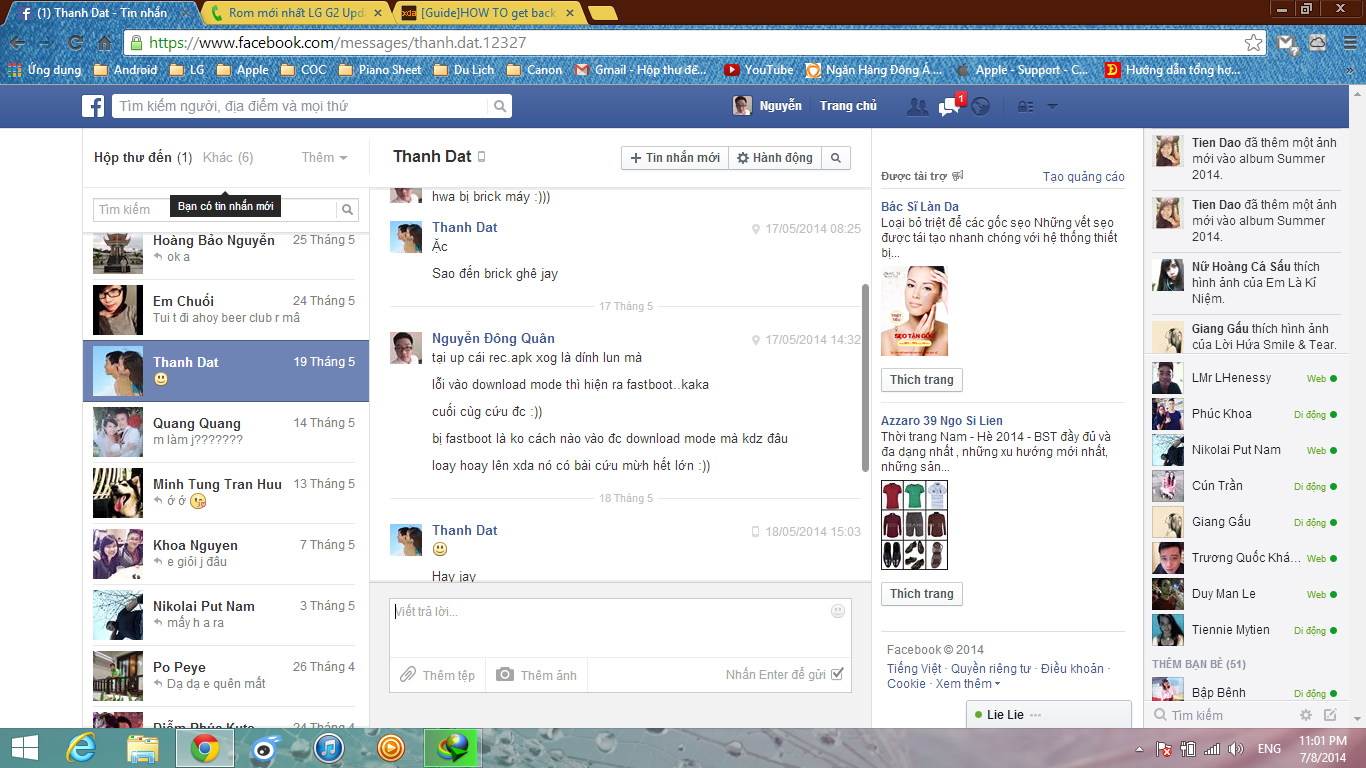Click the Tạo quảng cáo link

click(x=1083, y=177)
